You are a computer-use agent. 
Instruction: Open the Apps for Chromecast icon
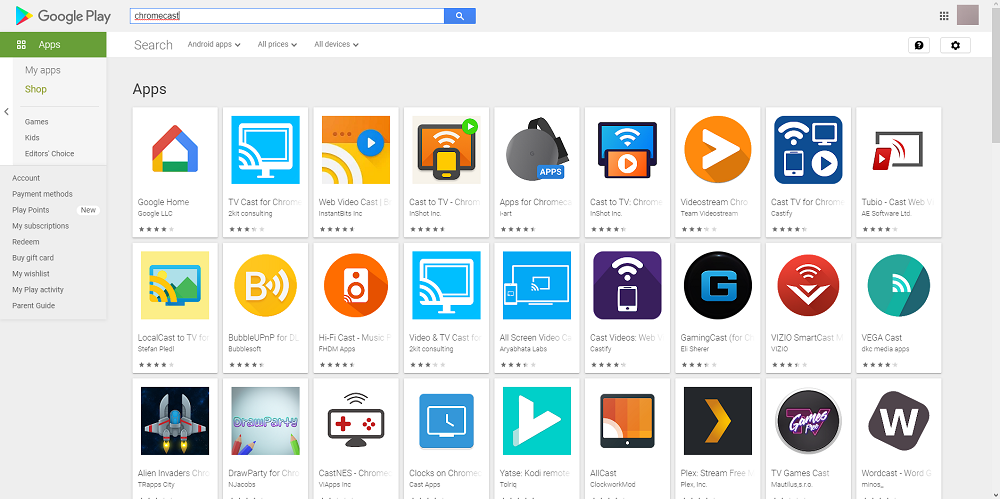point(537,150)
